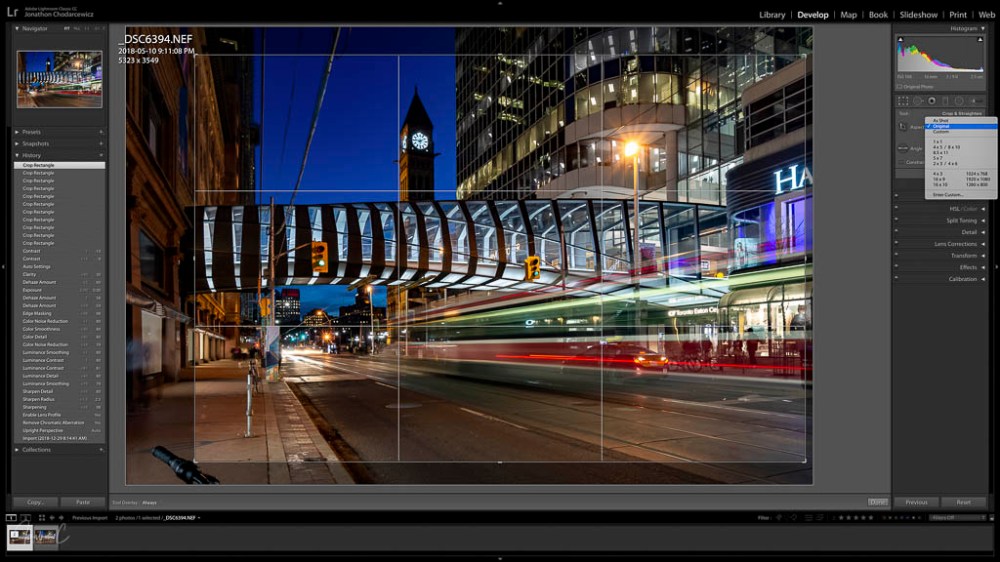This screenshot has height=562, width=1000.
Task: Select the second filmstrip thumbnail
Action: coord(46,537)
